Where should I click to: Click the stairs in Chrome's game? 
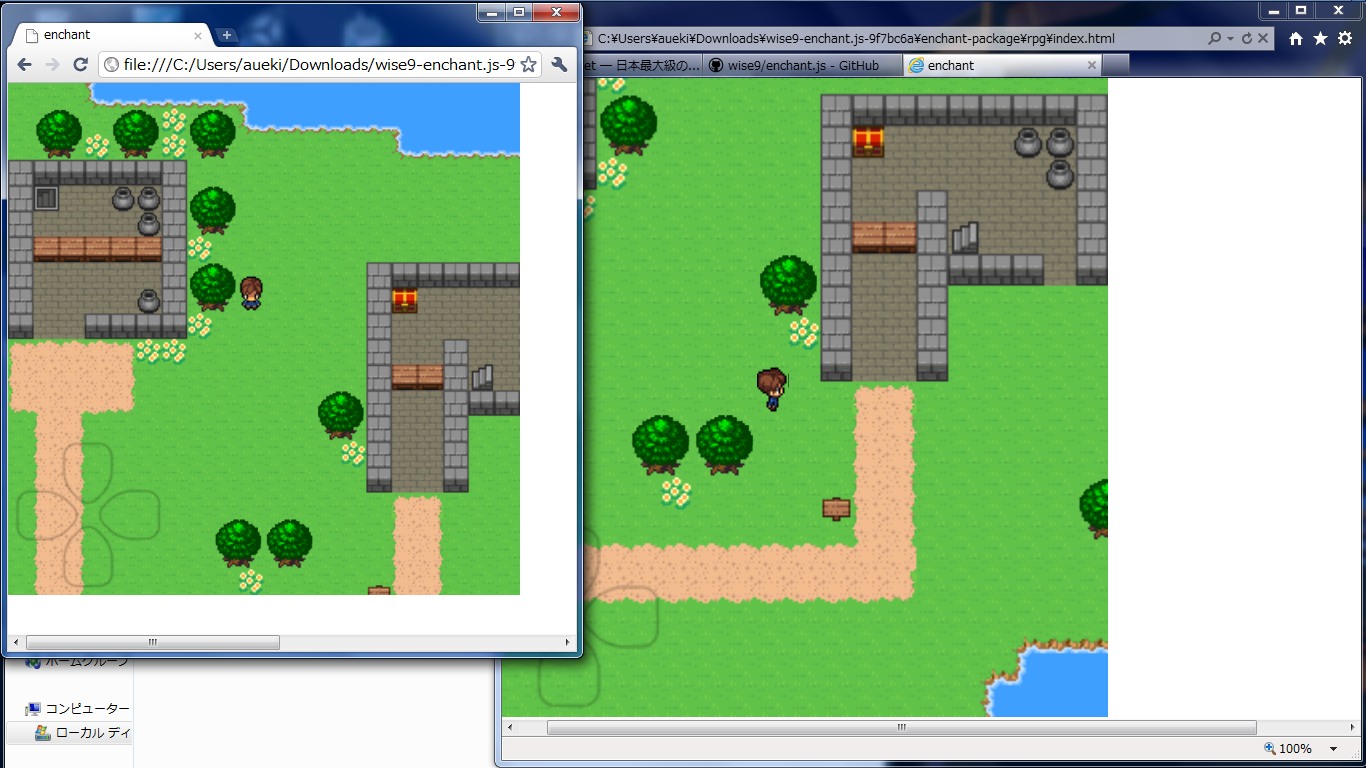pyautogui.click(x=482, y=377)
